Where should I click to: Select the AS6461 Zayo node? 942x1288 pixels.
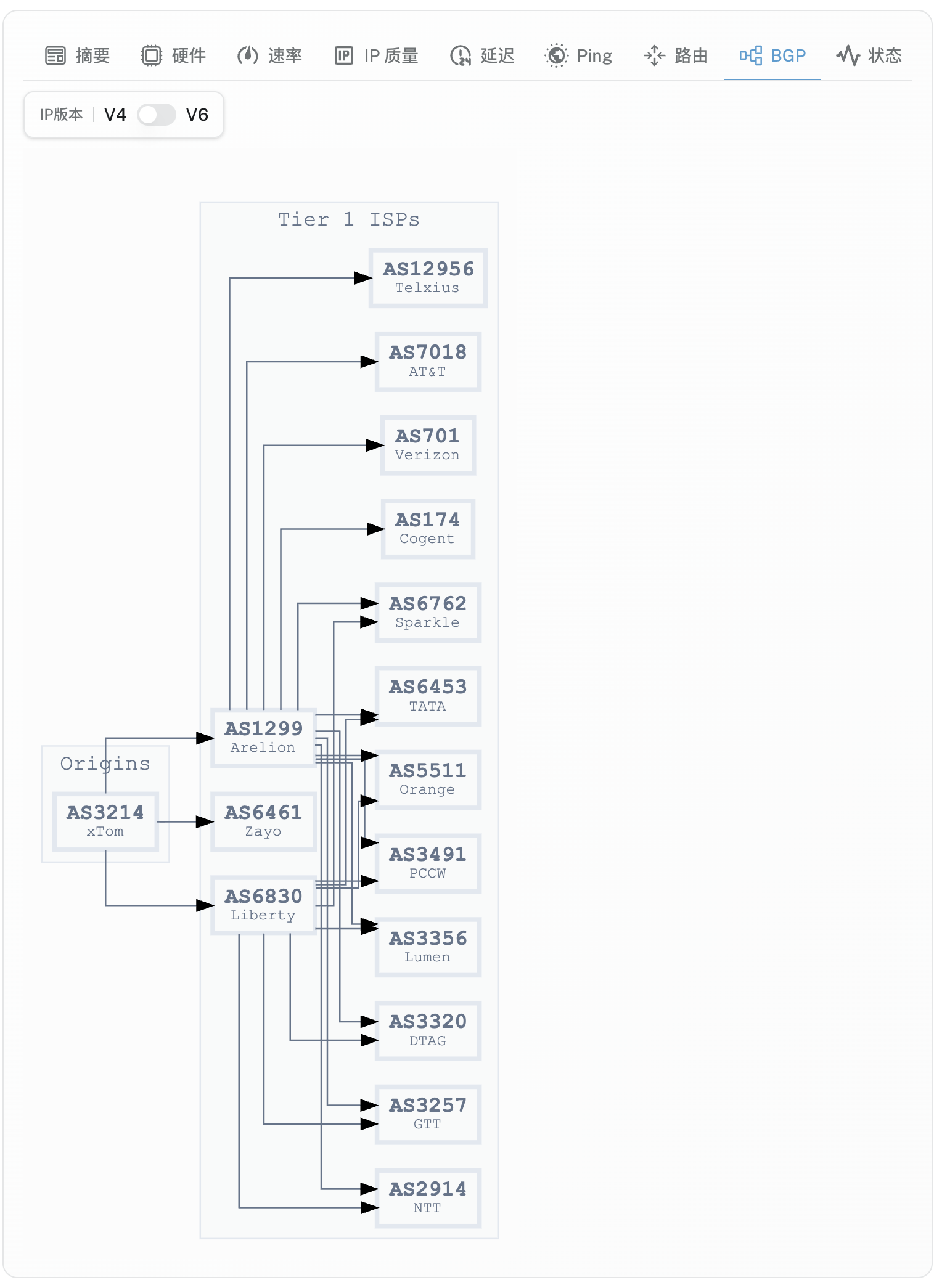(x=263, y=821)
